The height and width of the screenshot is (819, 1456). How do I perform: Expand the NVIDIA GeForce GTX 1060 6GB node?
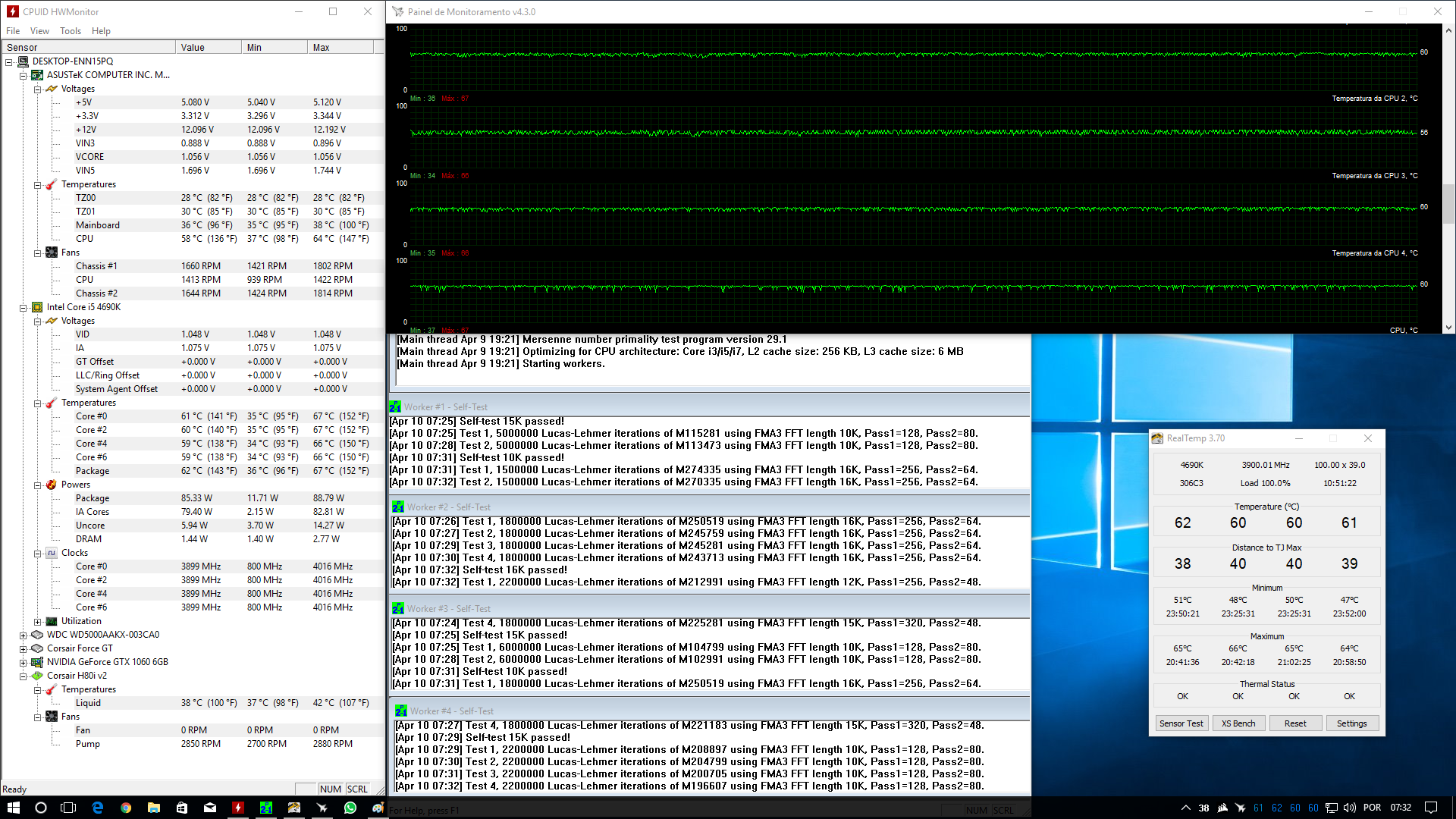point(23,662)
